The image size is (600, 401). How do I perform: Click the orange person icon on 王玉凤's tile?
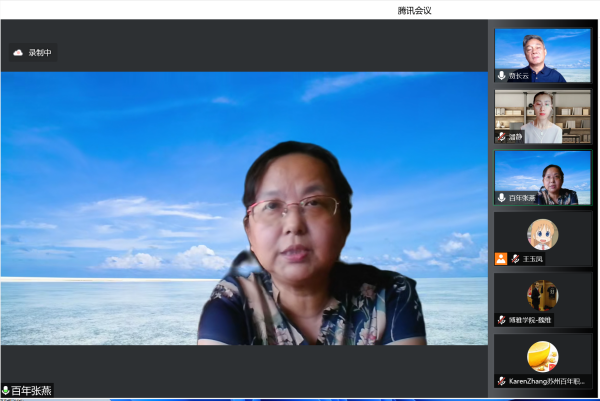click(501, 259)
